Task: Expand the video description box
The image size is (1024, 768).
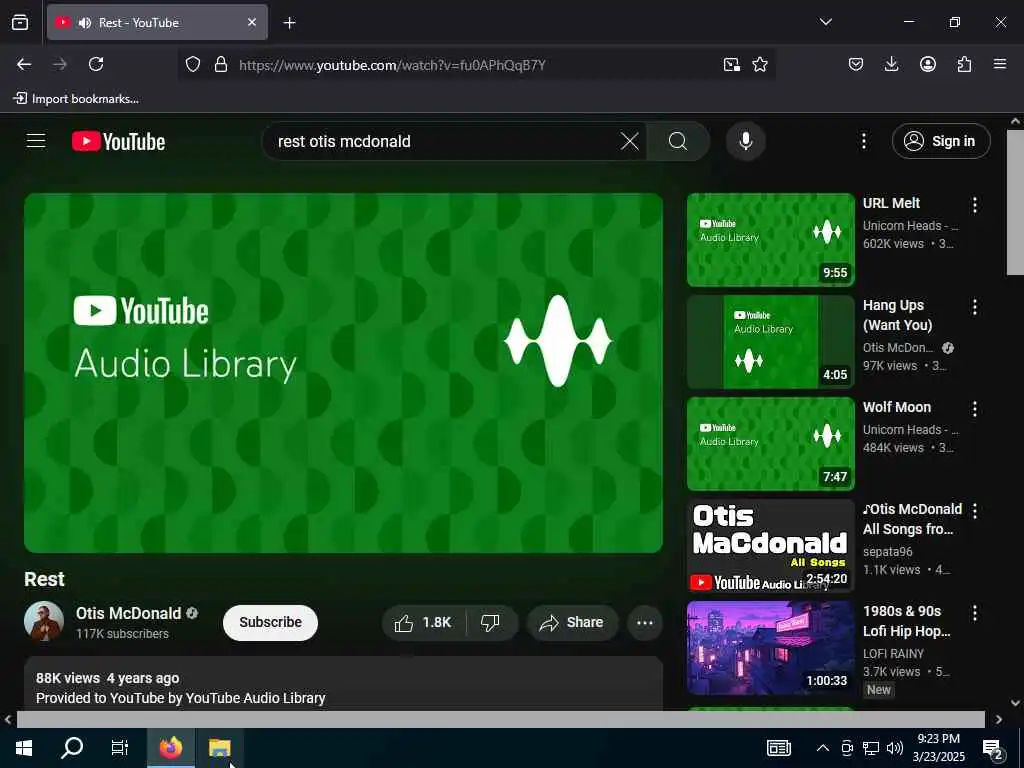Action: click(344, 684)
